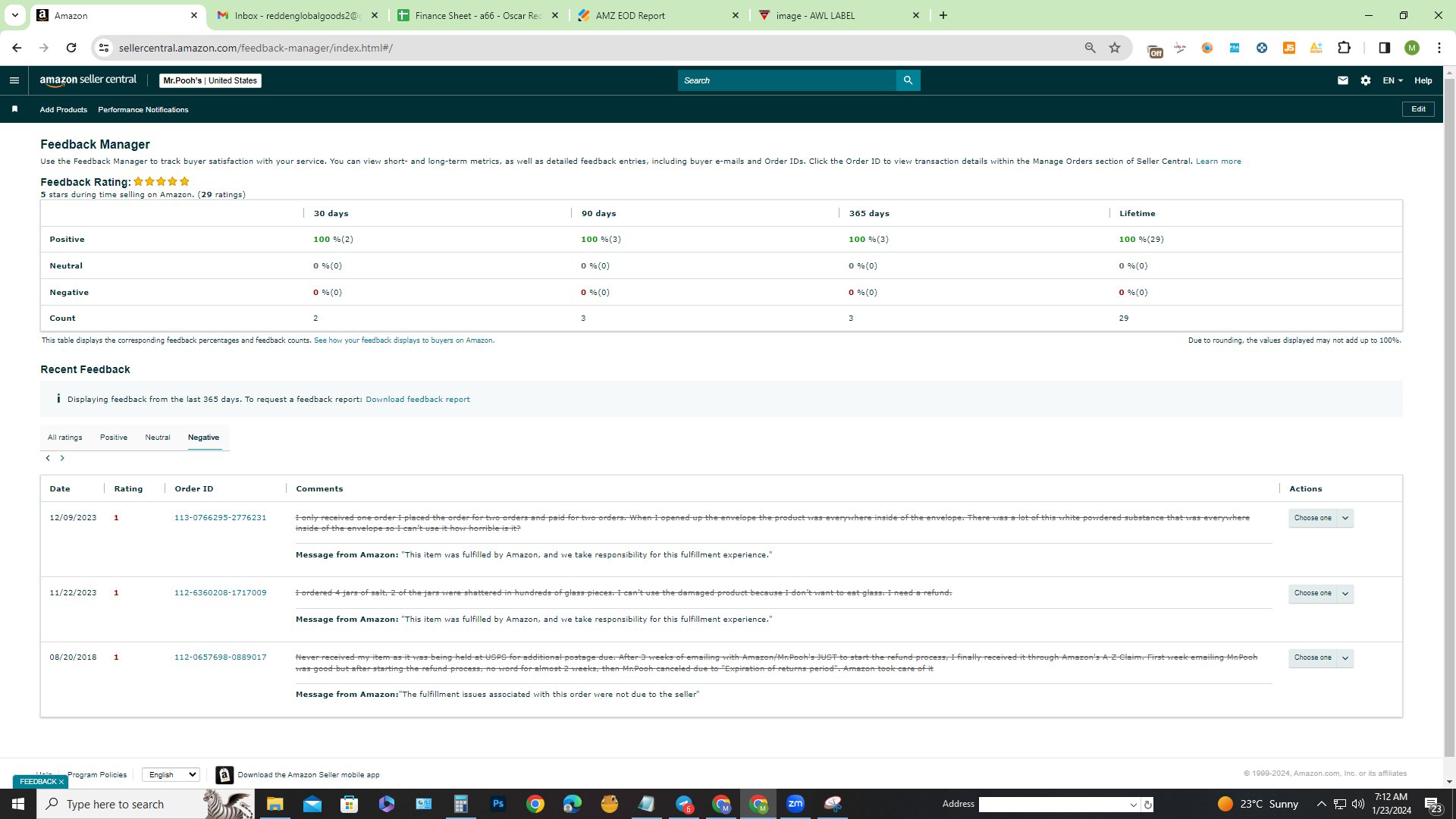This screenshot has height=819, width=1456.
Task: Open Performance Notifications
Action: (143, 110)
